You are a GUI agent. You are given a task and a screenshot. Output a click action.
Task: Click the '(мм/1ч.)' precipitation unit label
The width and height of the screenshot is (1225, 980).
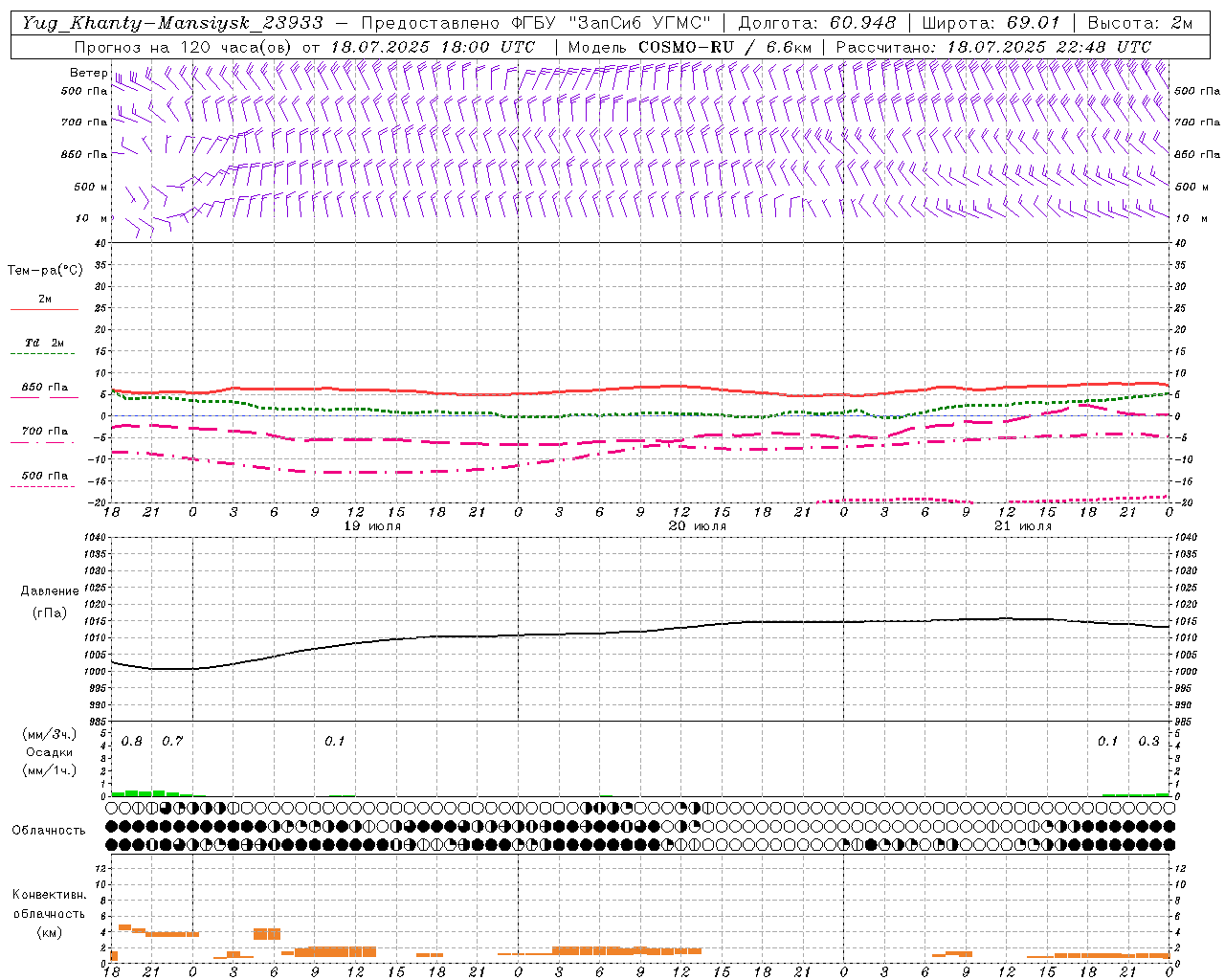50,770
